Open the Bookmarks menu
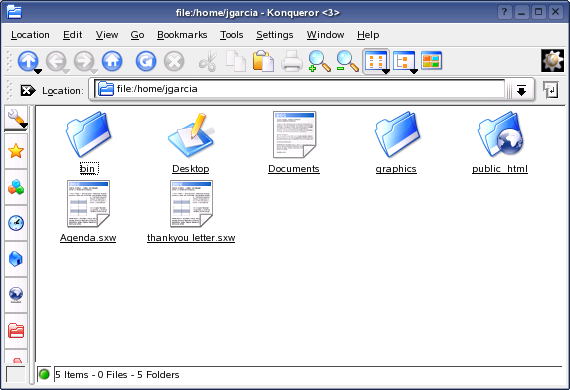This screenshot has width=570, height=390. [182, 35]
